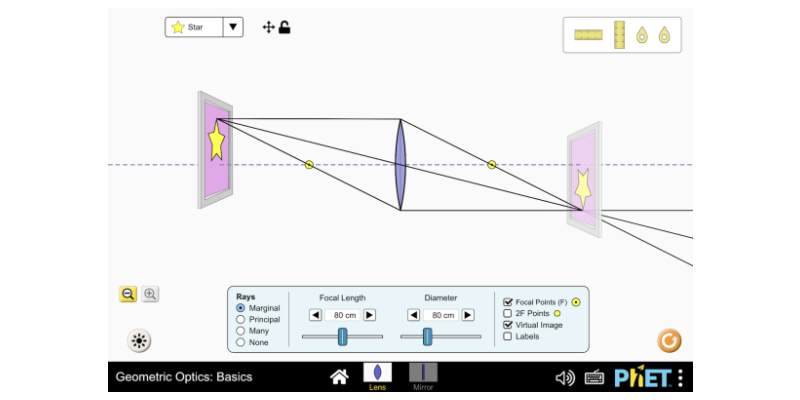The image size is (800, 400).
Task: Enable the 2F Points checkbox
Action: point(508,313)
